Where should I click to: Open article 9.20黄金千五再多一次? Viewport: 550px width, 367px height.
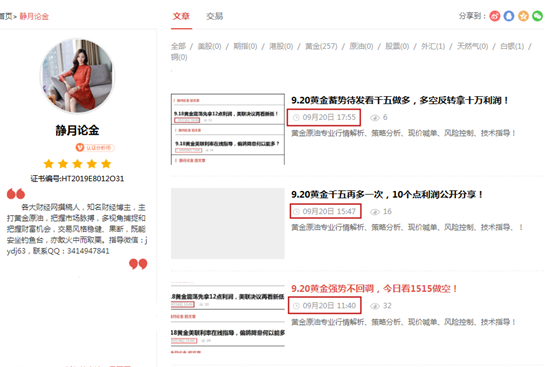point(387,194)
